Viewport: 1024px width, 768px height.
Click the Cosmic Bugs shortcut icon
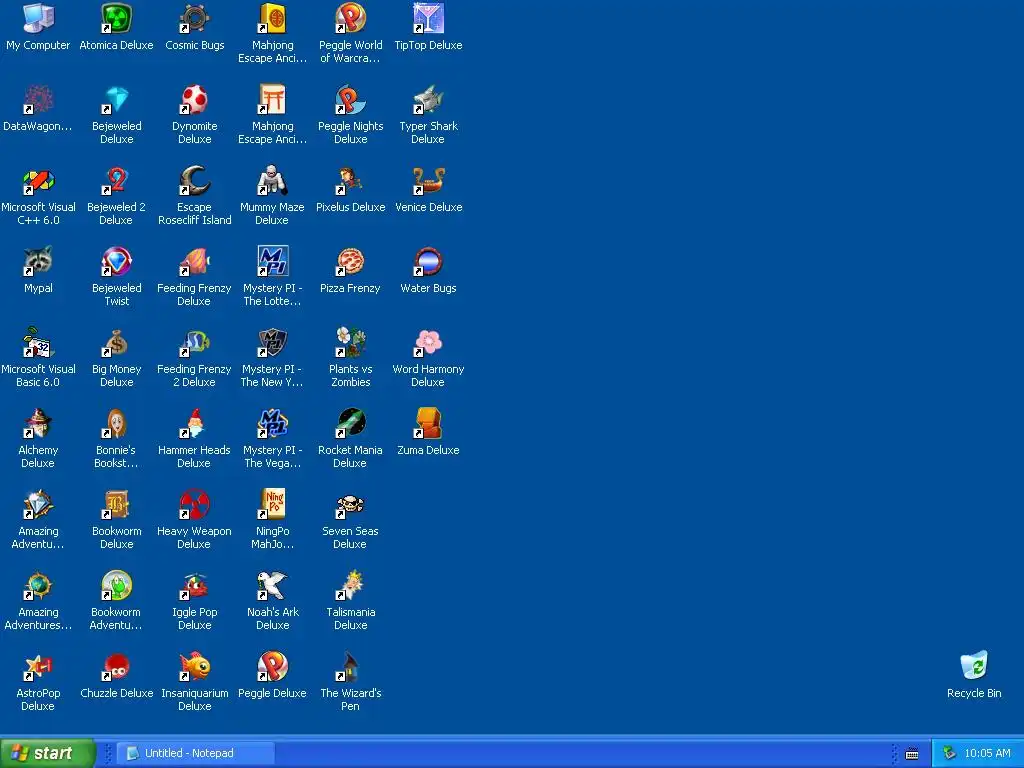(194, 18)
